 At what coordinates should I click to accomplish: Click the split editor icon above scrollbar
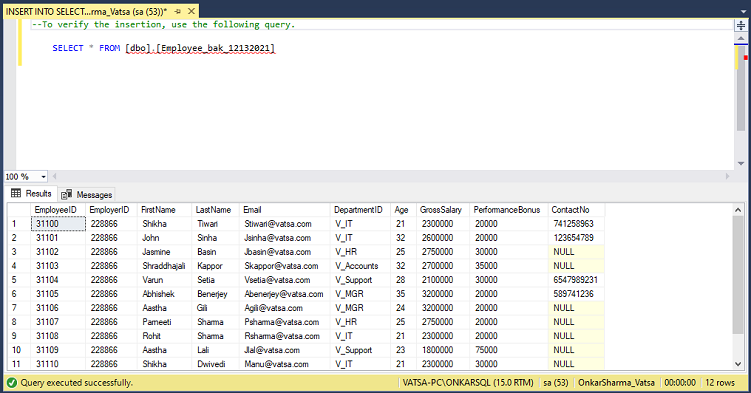click(x=741, y=25)
